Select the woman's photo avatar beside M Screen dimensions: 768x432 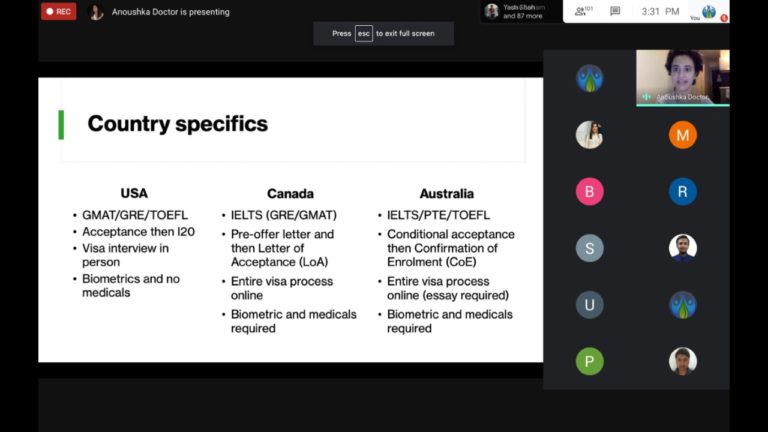coord(589,135)
